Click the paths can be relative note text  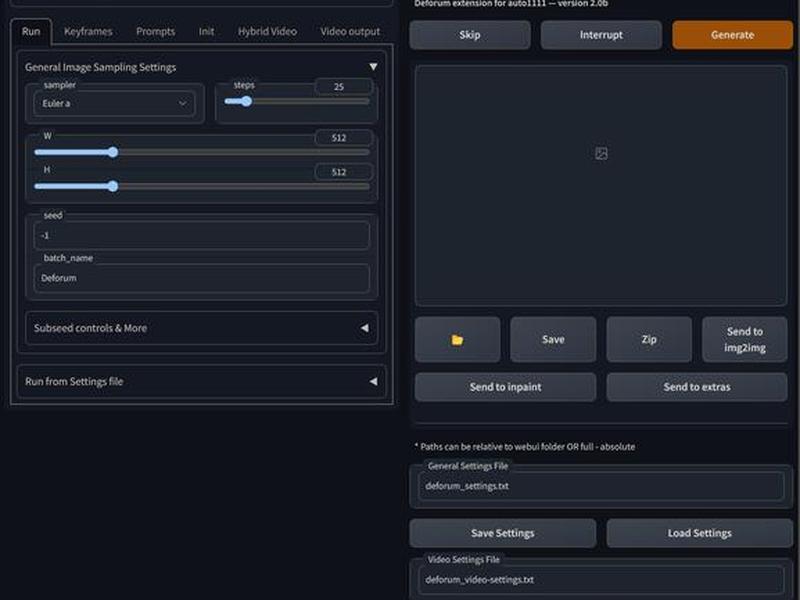[525, 446]
